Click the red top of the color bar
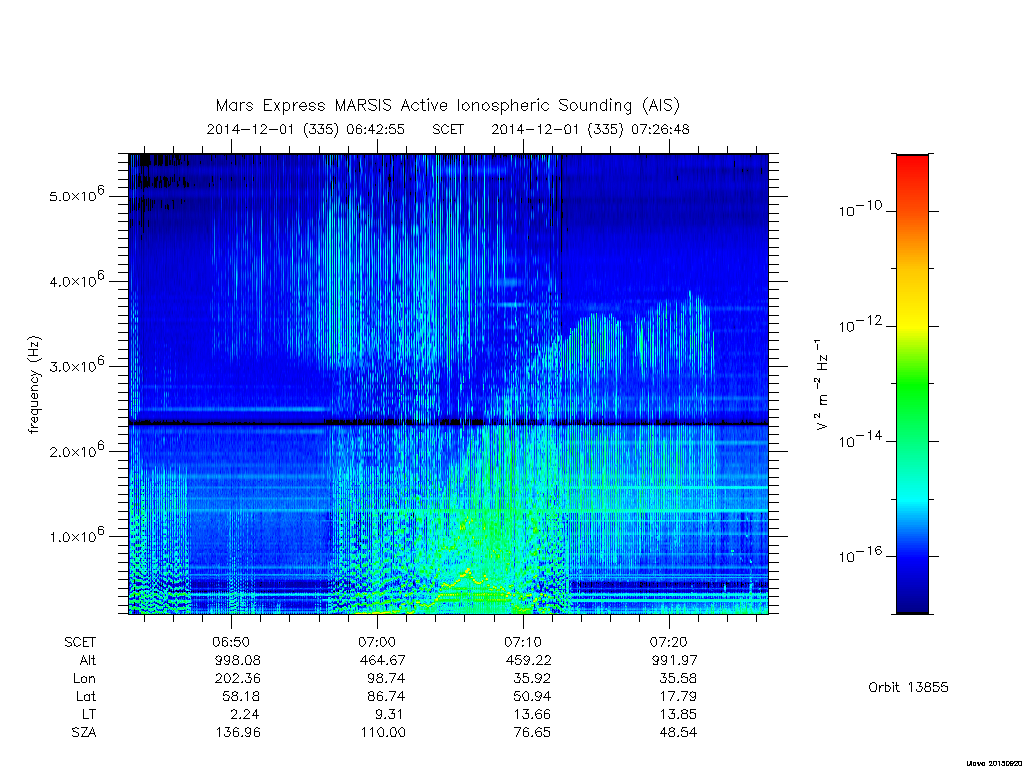 (912, 165)
